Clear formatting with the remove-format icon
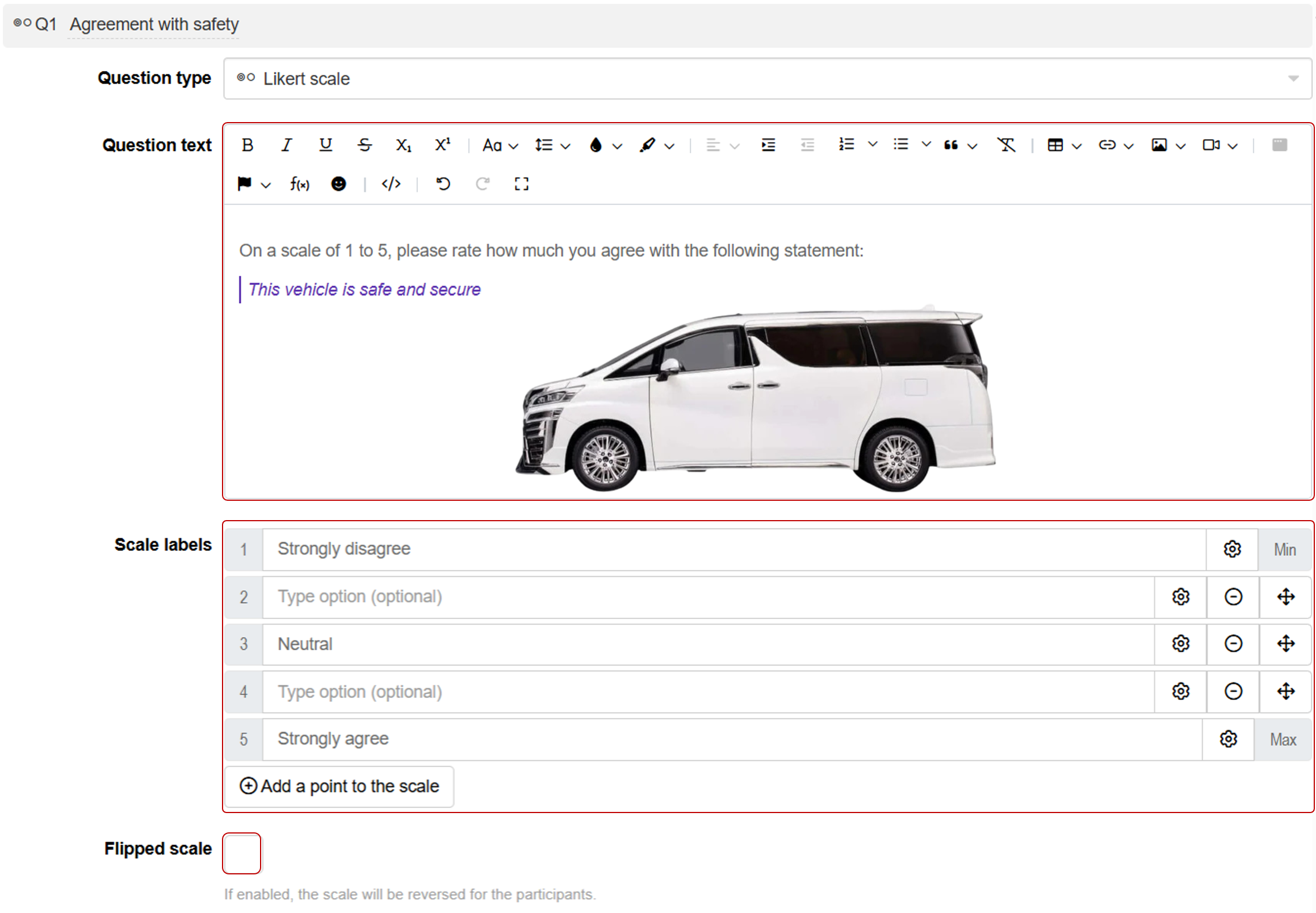The width and height of the screenshot is (1316, 913). click(x=1007, y=145)
